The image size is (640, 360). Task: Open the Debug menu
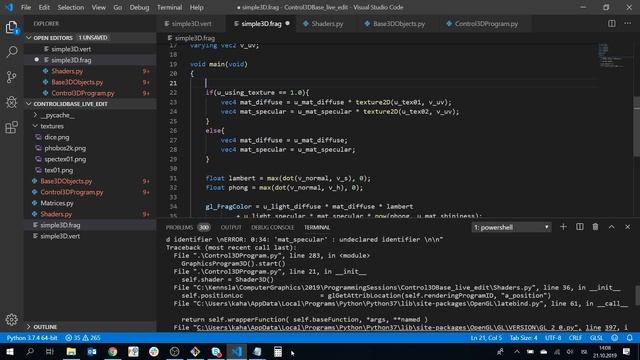pos(139,7)
